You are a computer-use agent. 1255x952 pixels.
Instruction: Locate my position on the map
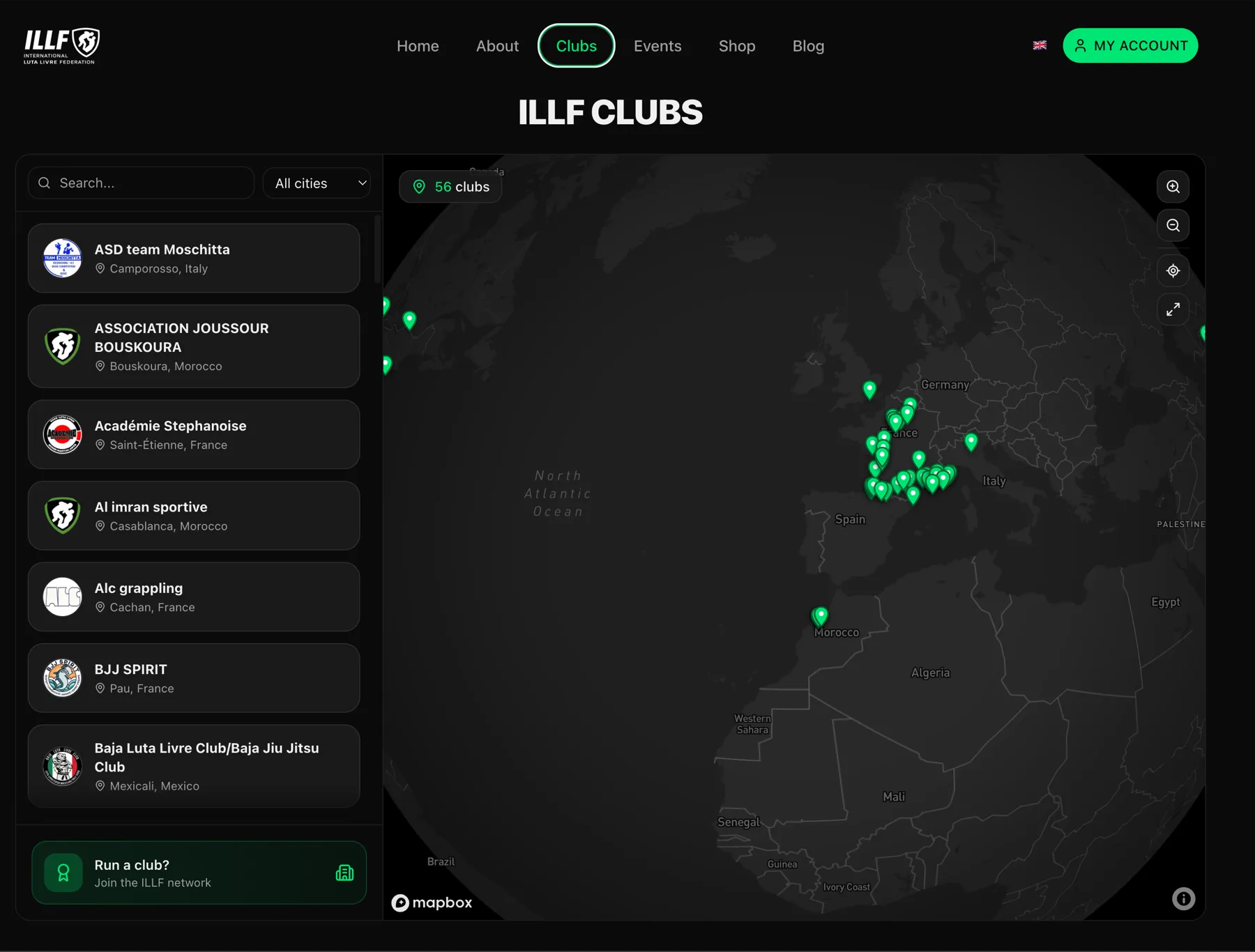tap(1173, 270)
